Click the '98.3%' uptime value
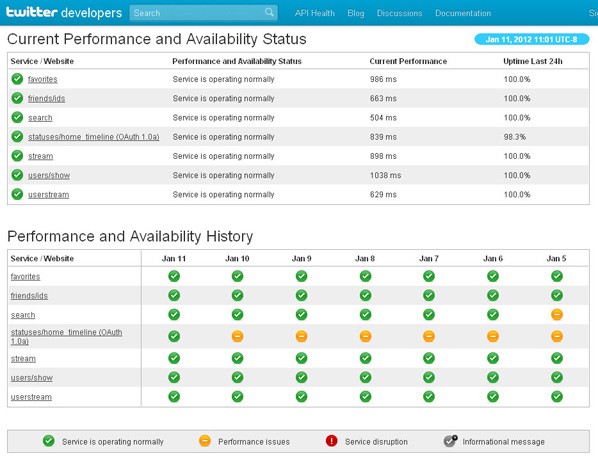This screenshot has width=598, height=458. coord(514,137)
